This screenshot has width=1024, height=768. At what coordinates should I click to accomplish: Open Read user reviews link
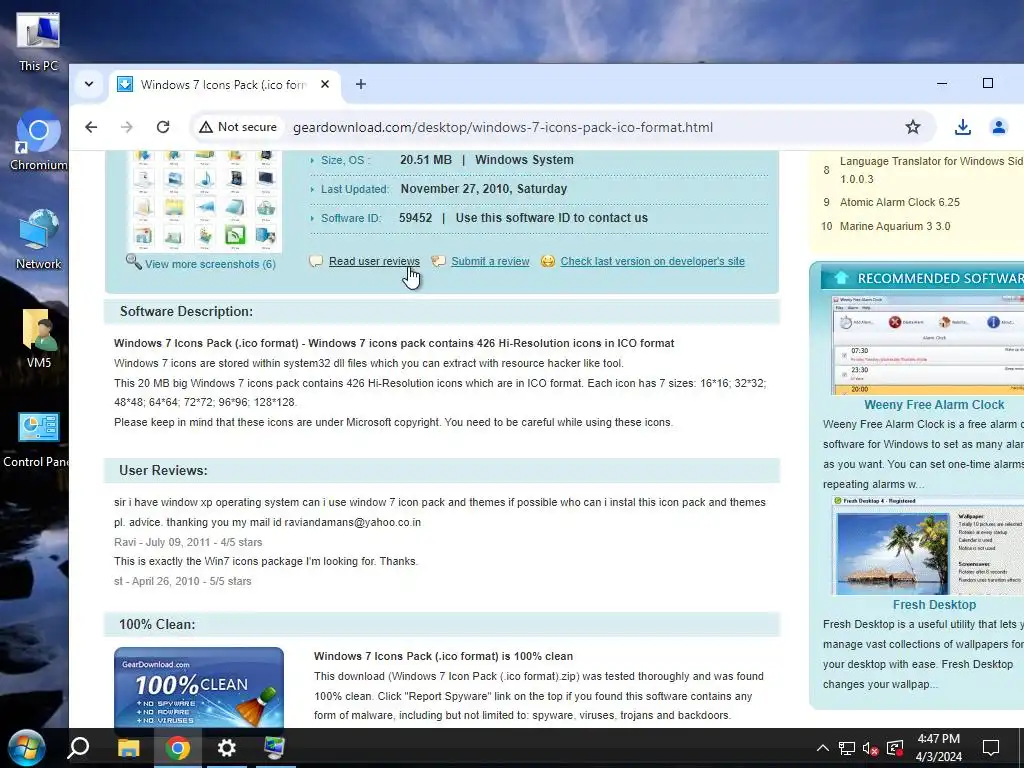(374, 261)
